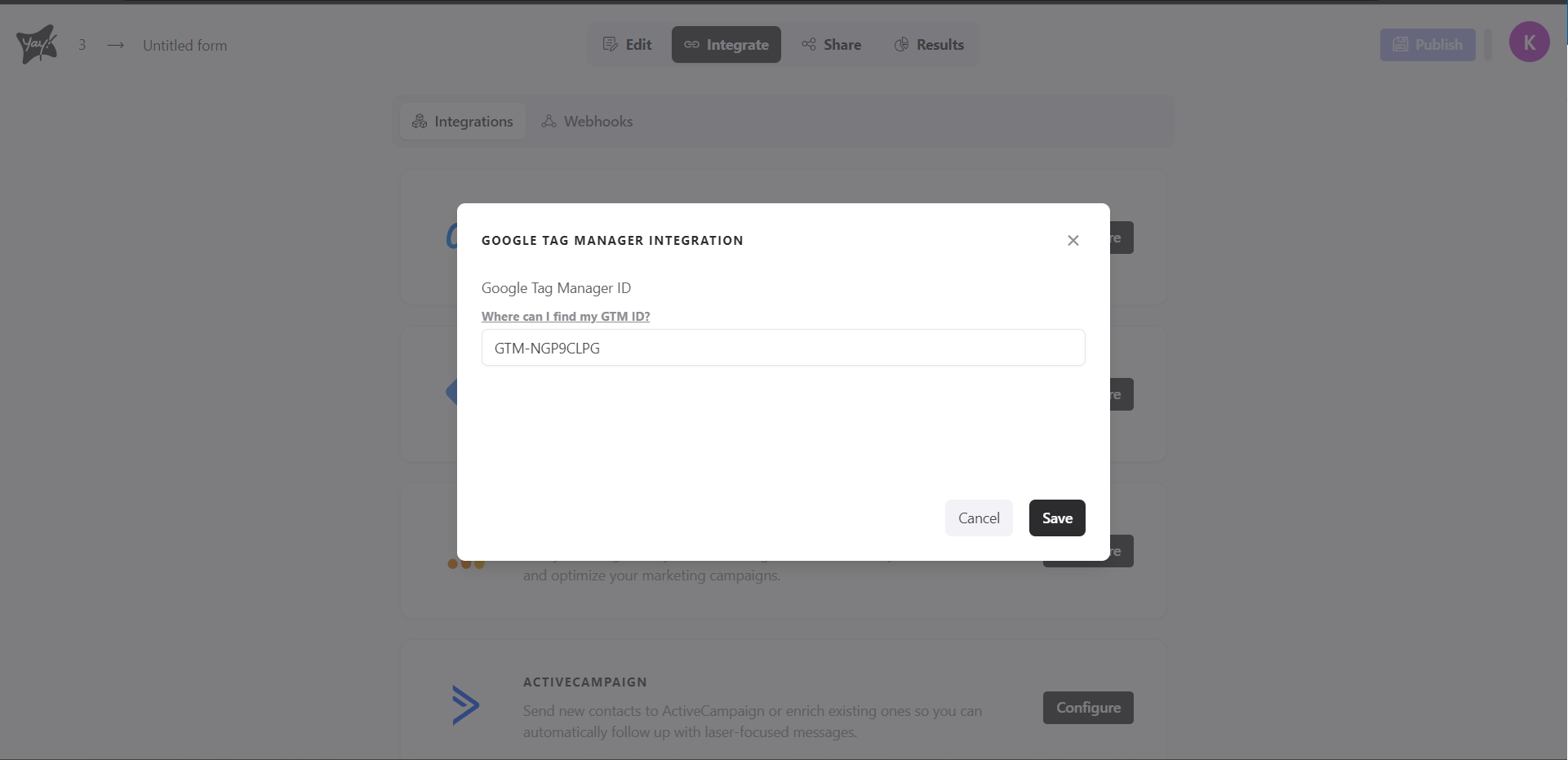Click the arrow after the number 3
Screen dimensions: 1568x760
(x=115, y=46)
